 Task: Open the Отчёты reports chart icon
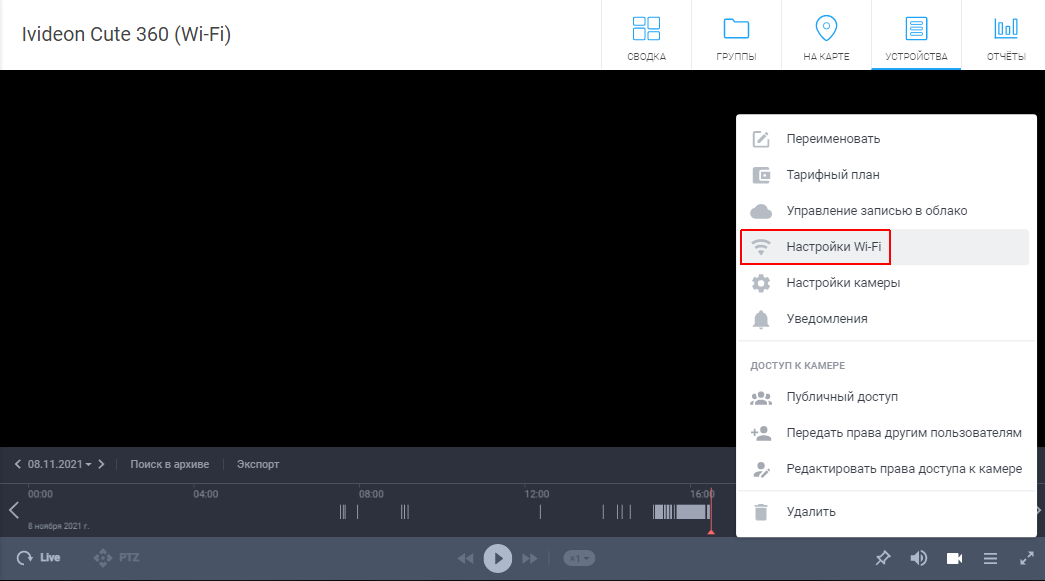(x=1006, y=29)
